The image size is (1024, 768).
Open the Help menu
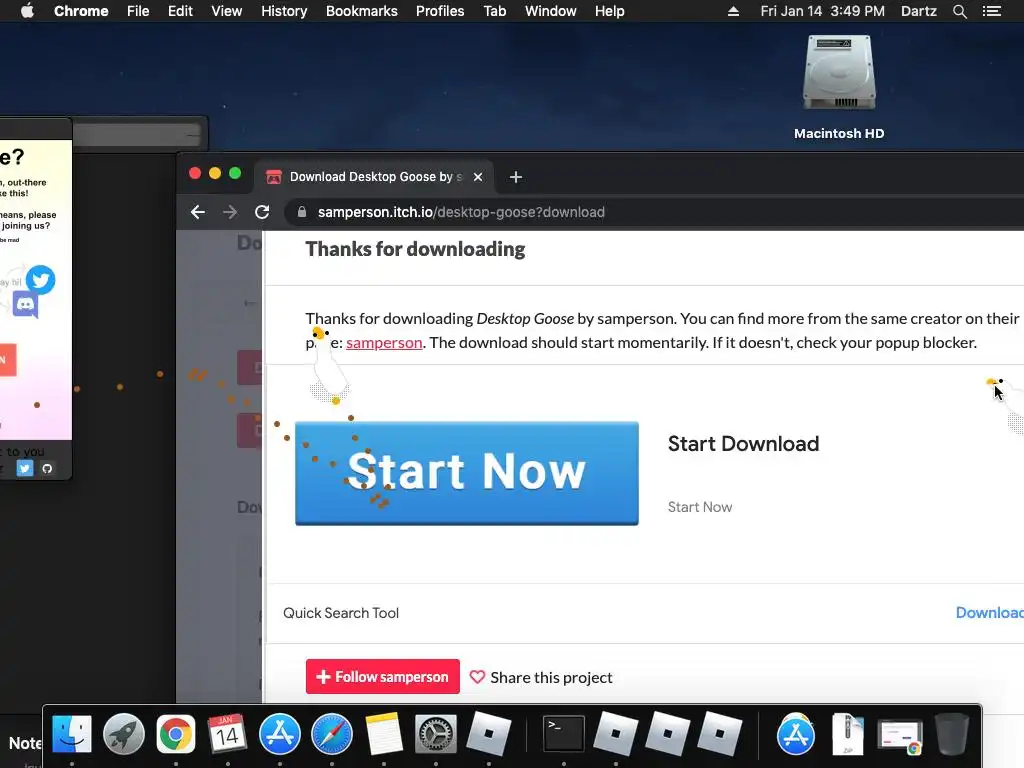pyautogui.click(x=609, y=11)
